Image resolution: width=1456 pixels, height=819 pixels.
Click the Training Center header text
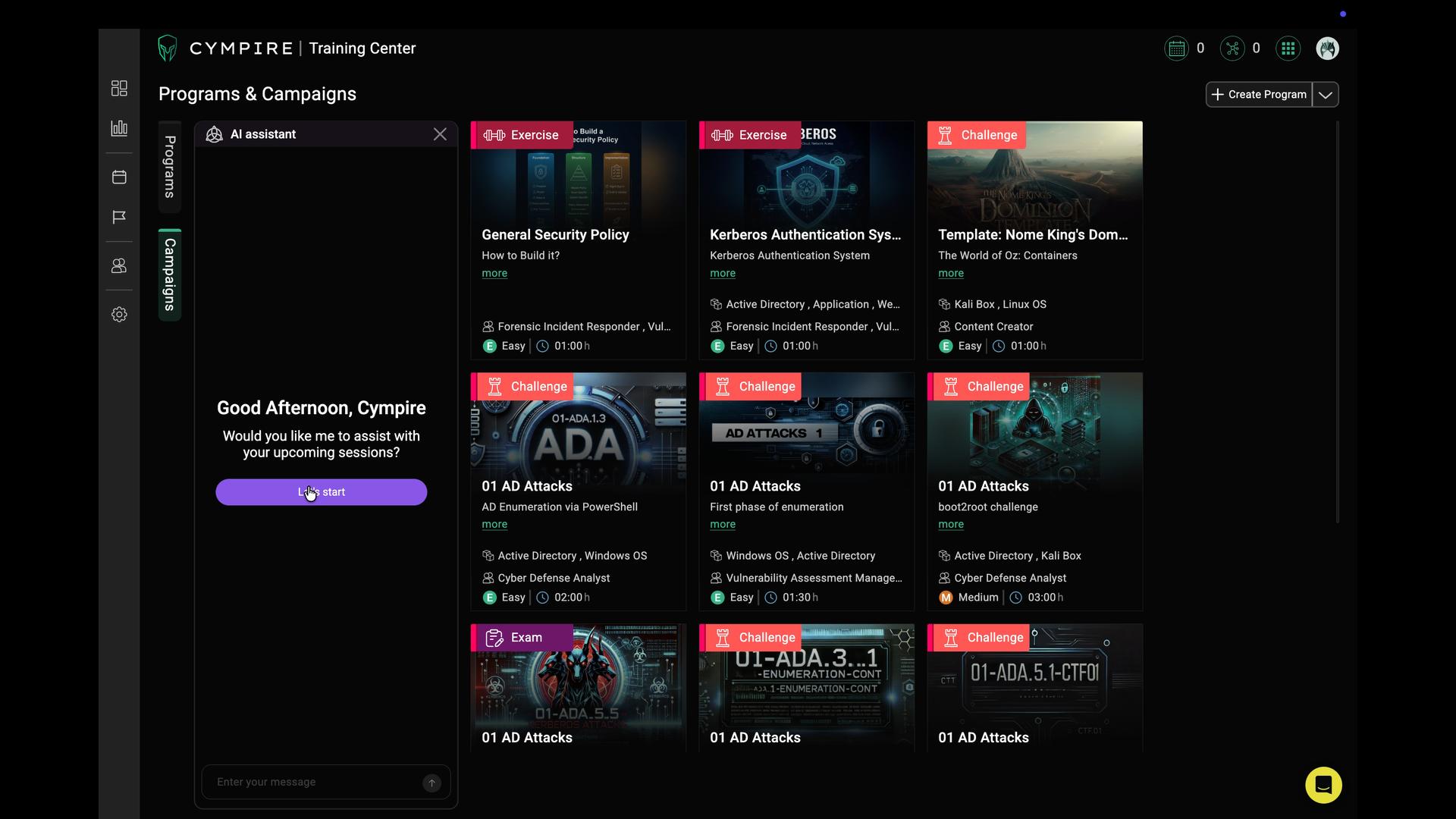click(362, 49)
